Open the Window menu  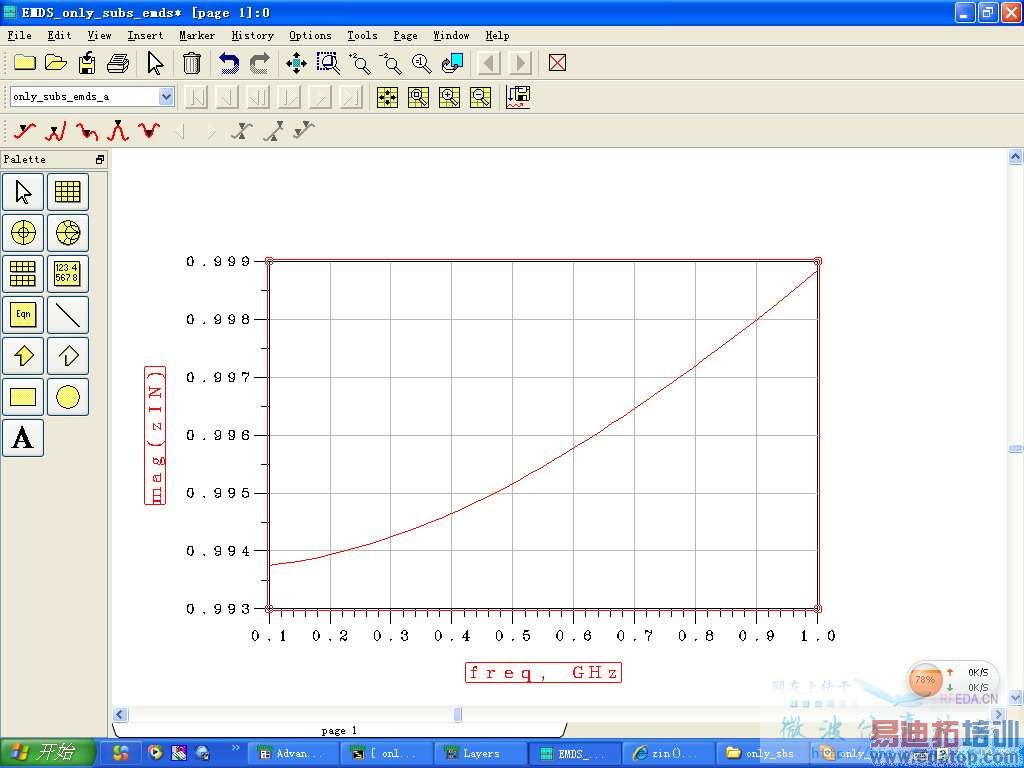click(x=451, y=35)
